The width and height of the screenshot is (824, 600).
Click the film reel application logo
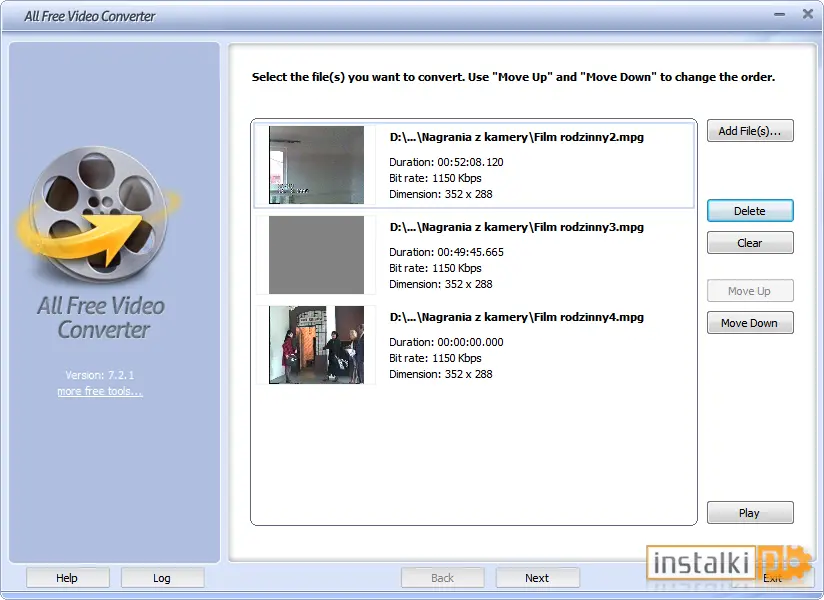98,213
